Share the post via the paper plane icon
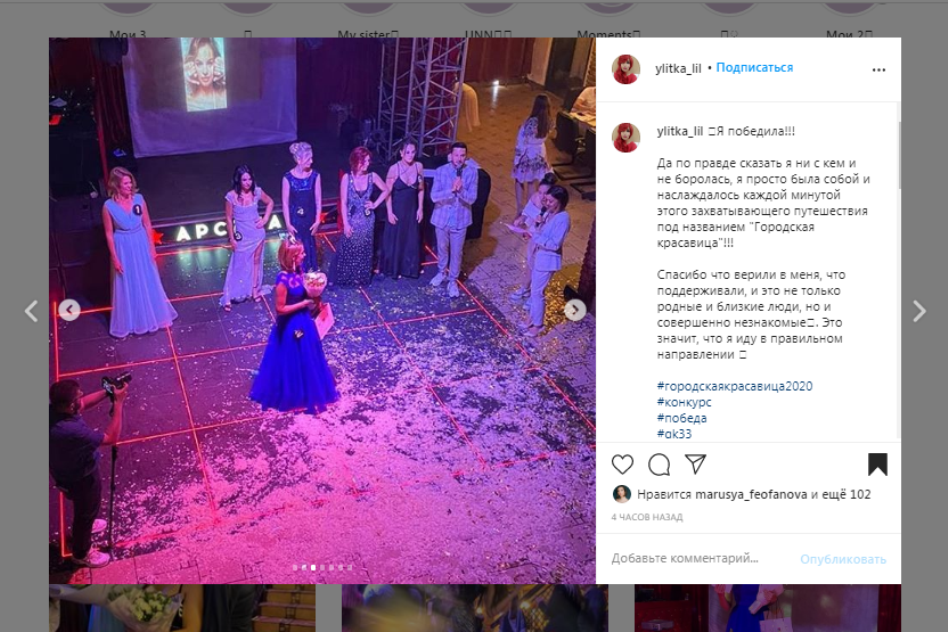The width and height of the screenshot is (948, 632). [695, 464]
